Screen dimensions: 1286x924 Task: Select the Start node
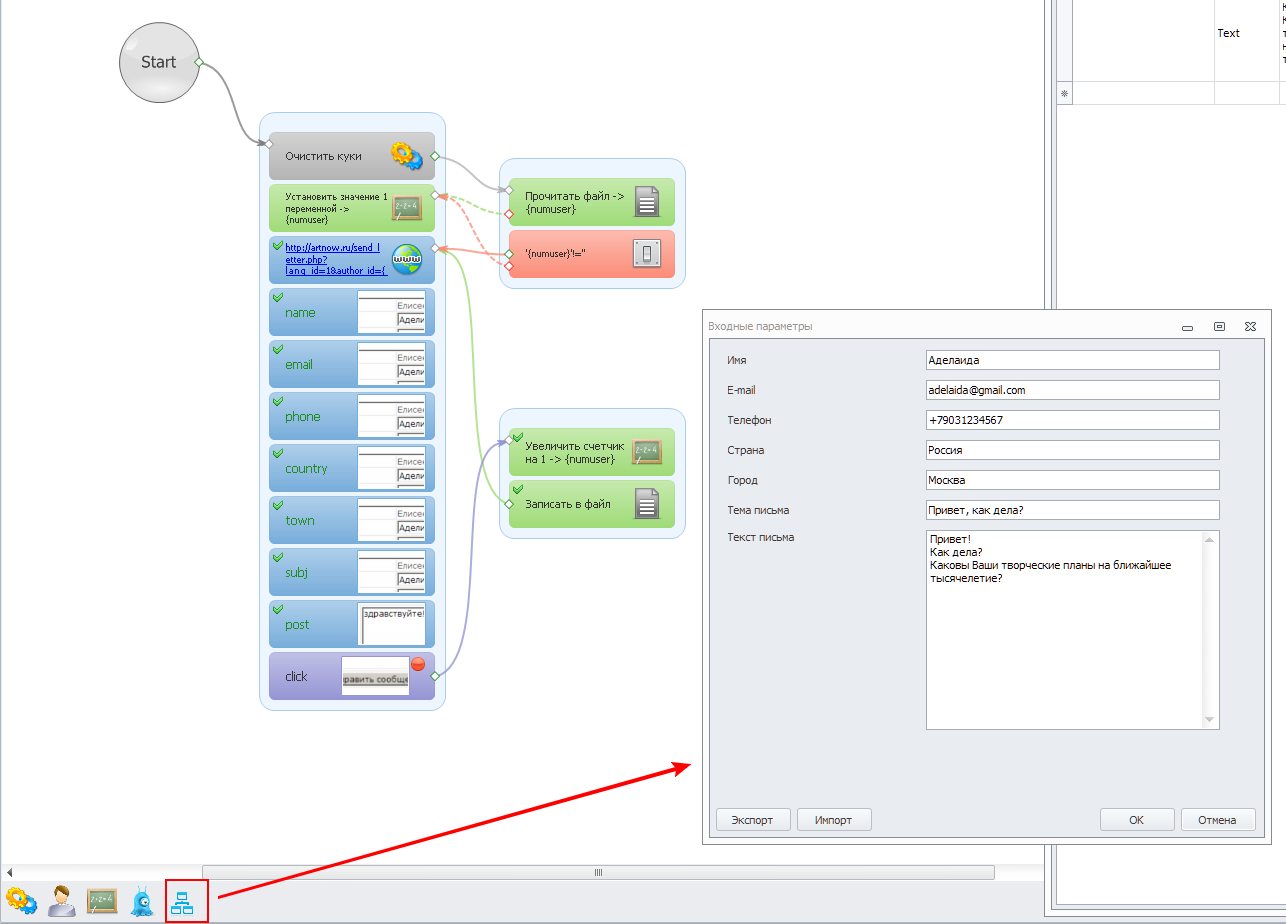pyautogui.click(x=157, y=62)
